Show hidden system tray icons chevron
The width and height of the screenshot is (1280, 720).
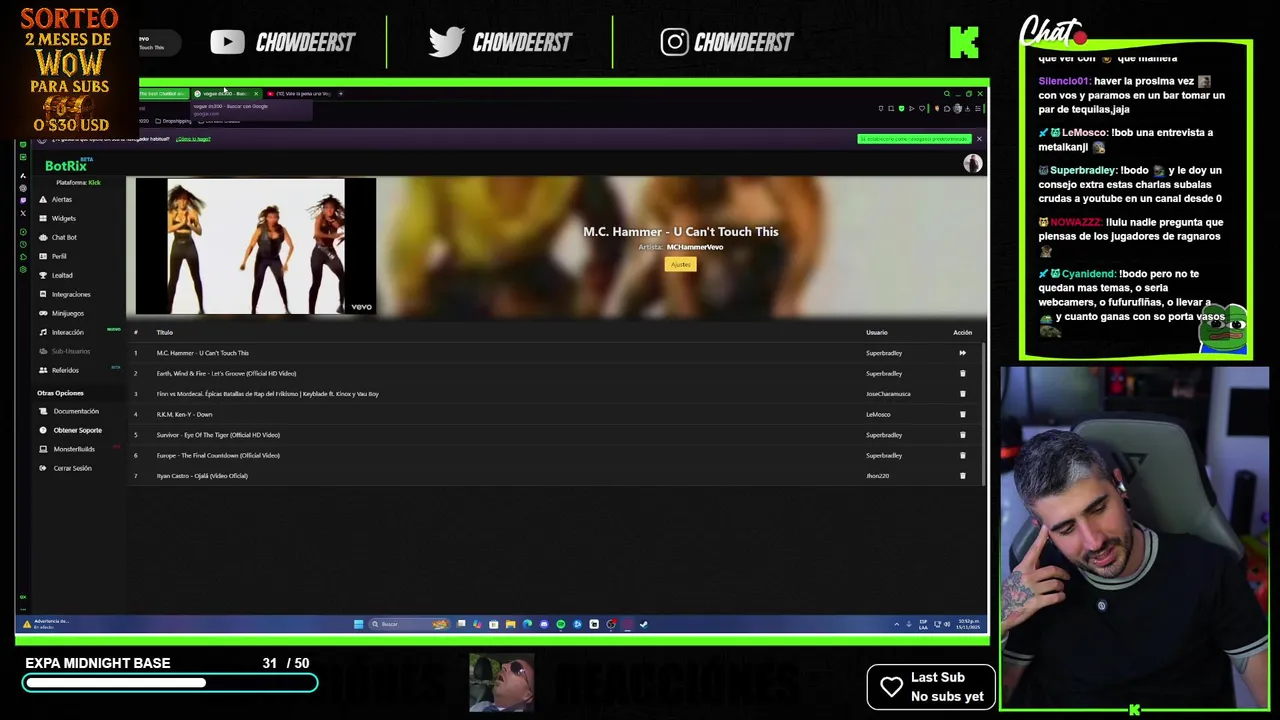click(896, 624)
